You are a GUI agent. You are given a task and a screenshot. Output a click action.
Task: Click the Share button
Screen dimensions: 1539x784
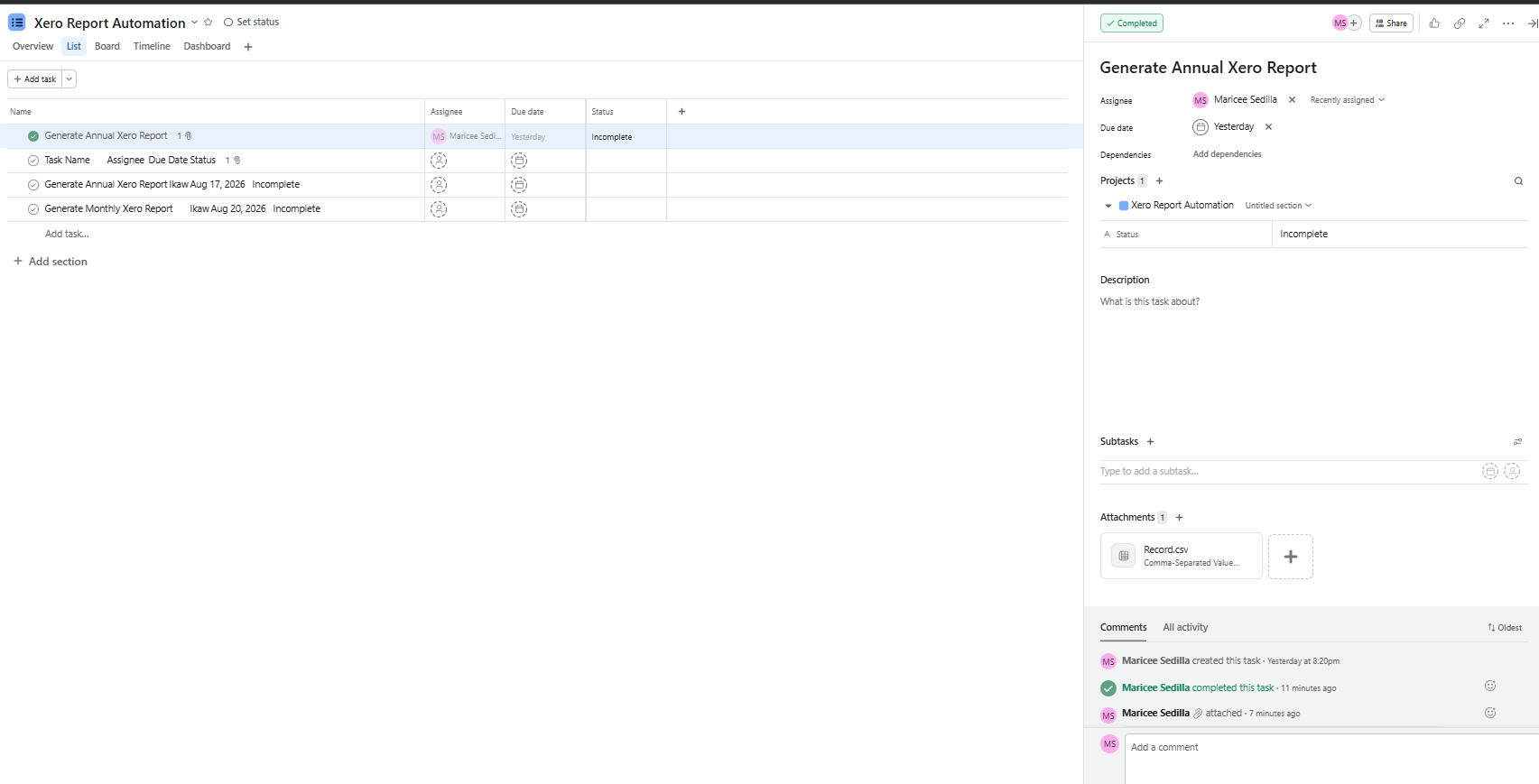pos(1391,23)
